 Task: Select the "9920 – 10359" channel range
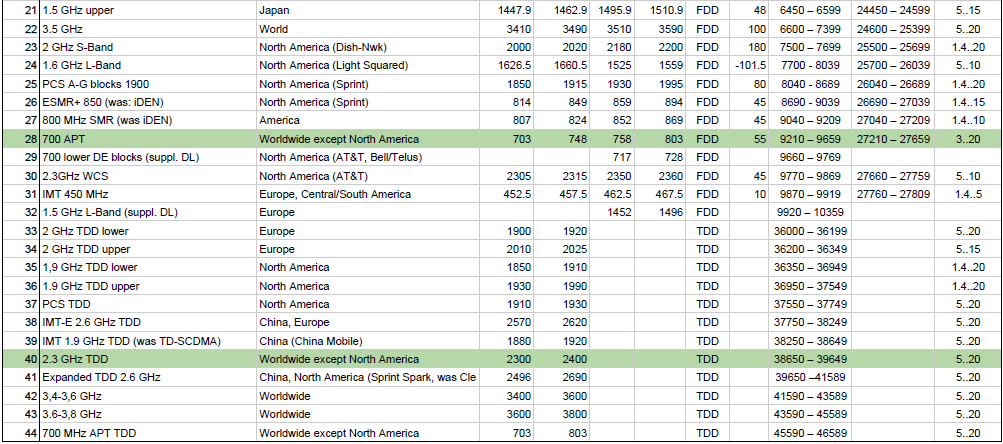[x=810, y=212]
